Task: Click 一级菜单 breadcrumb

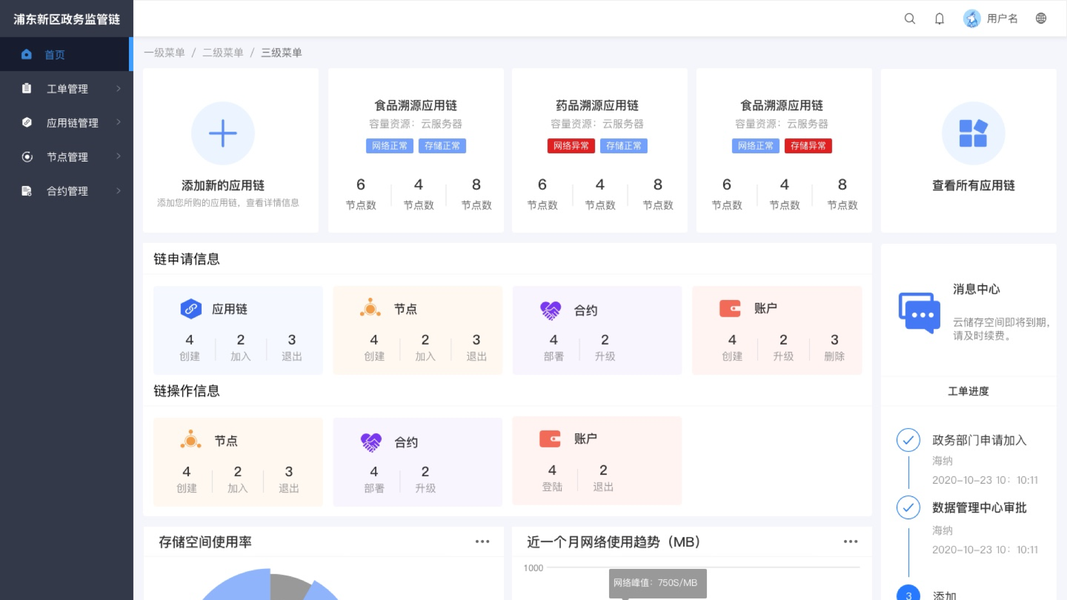Action: tap(164, 52)
